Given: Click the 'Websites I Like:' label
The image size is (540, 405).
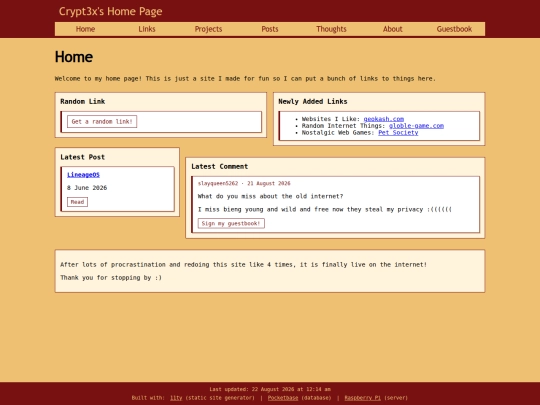Looking at the screenshot, I should [331, 119].
